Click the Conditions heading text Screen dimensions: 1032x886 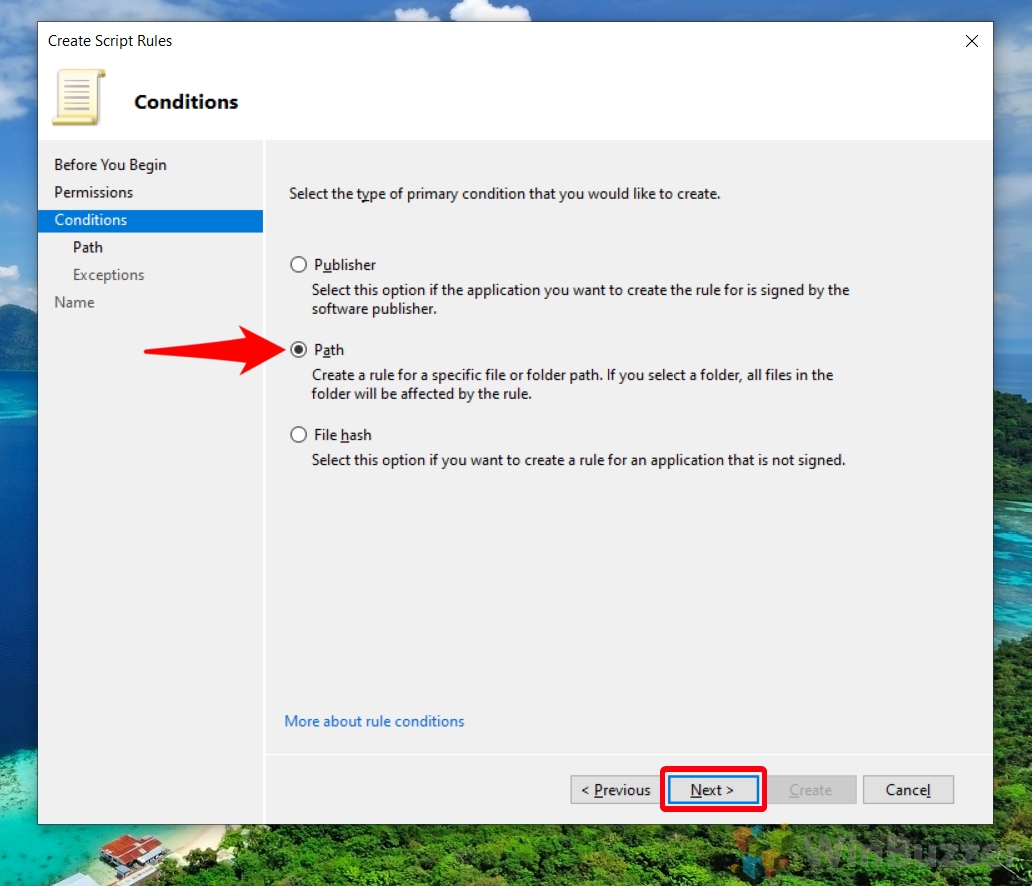186,101
